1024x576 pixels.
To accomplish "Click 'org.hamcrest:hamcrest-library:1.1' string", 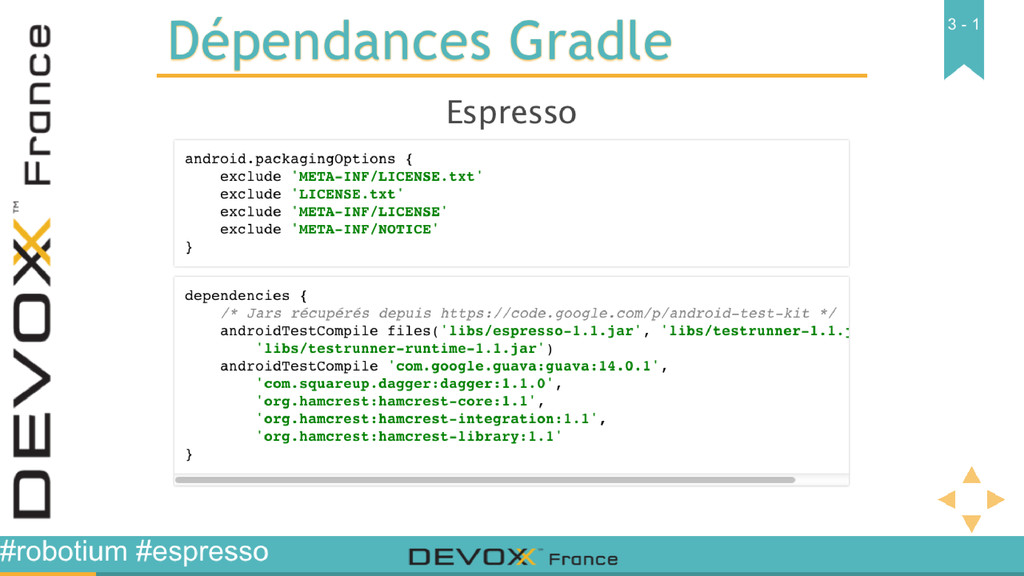I will click(409, 436).
